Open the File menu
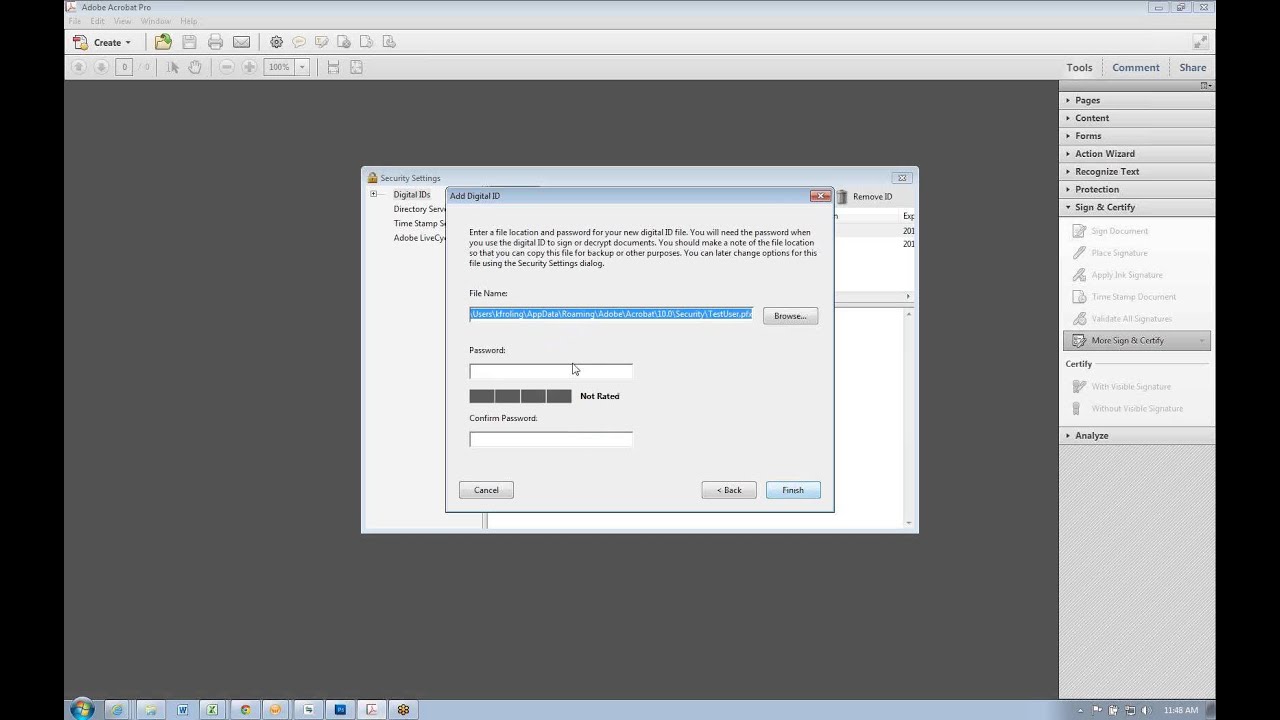1280x720 pixels. point(75,21)
